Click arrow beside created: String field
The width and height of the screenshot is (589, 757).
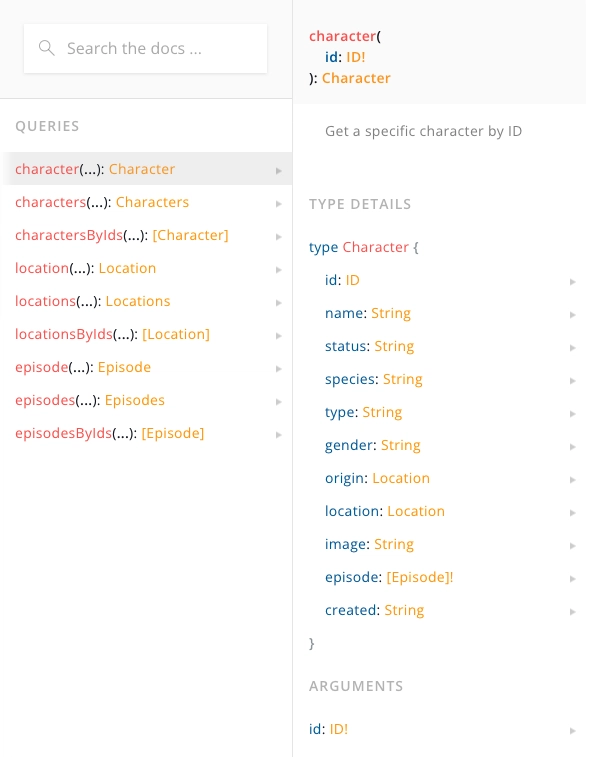click(x=573, y=612)
